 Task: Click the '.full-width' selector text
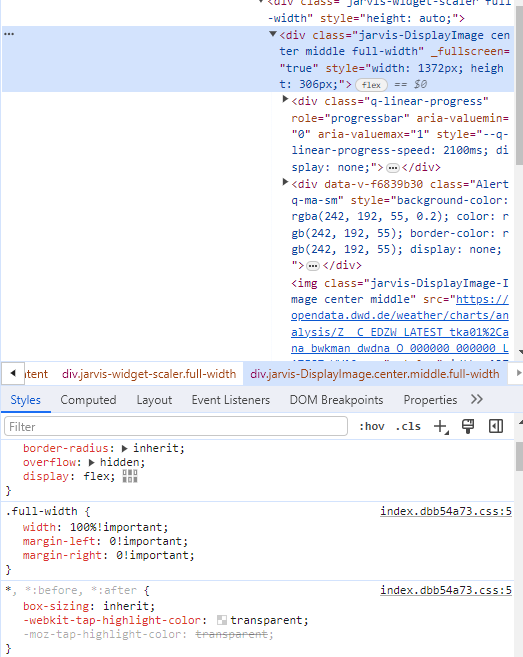click(x=41, y=512)
